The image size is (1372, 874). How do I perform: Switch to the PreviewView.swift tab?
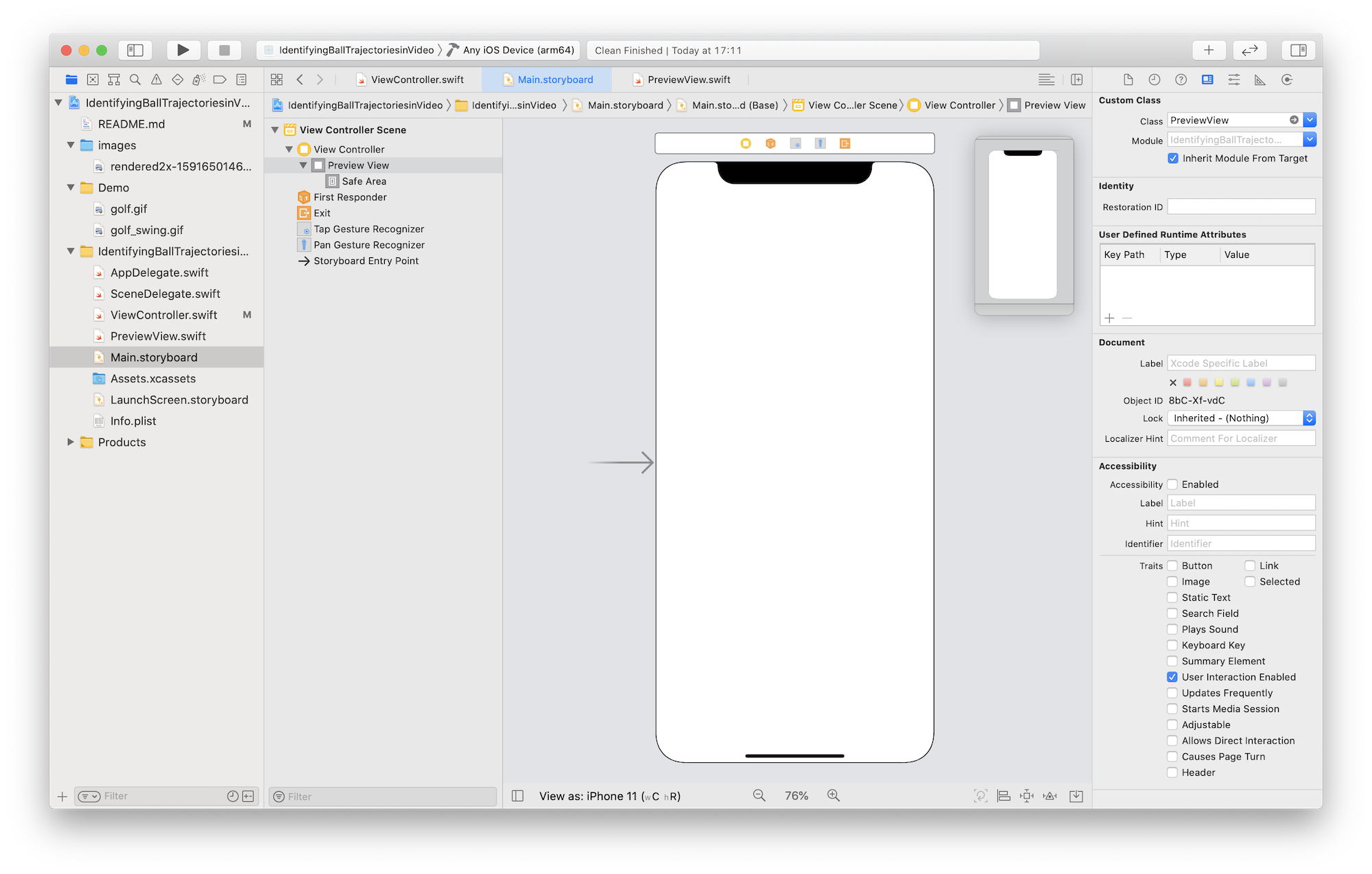point(688,80)
